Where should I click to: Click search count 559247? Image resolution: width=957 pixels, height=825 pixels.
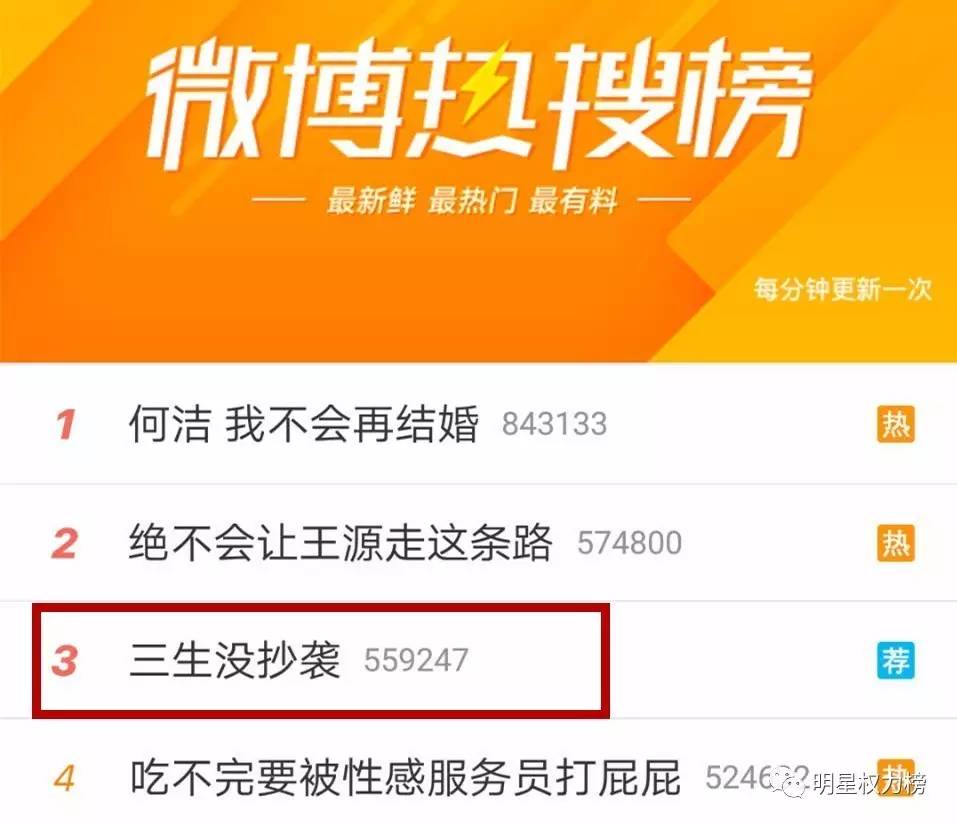click(x=416, y=660)
